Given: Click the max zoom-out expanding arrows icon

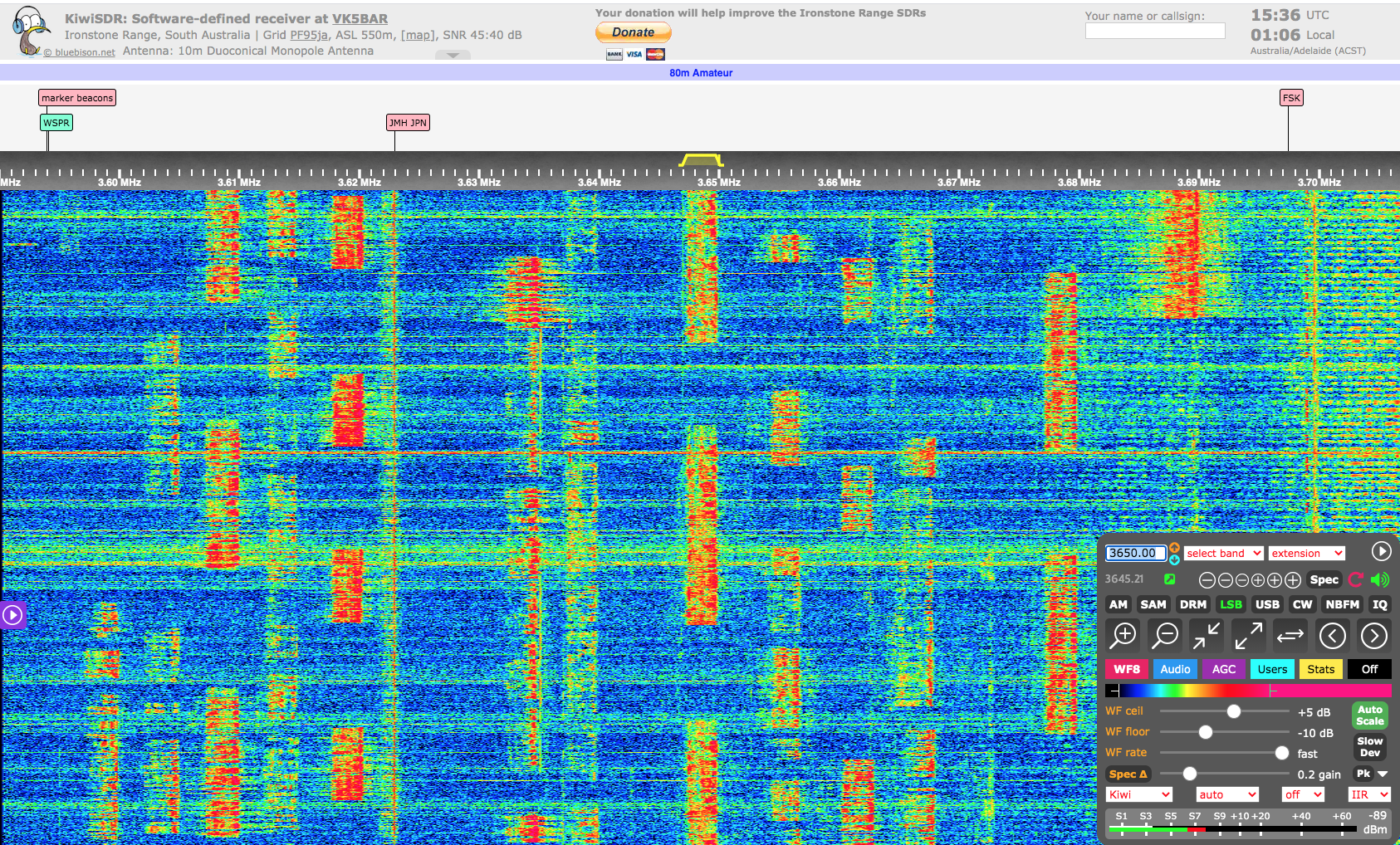Looking at the screenshot, I should click(1248, 636).
